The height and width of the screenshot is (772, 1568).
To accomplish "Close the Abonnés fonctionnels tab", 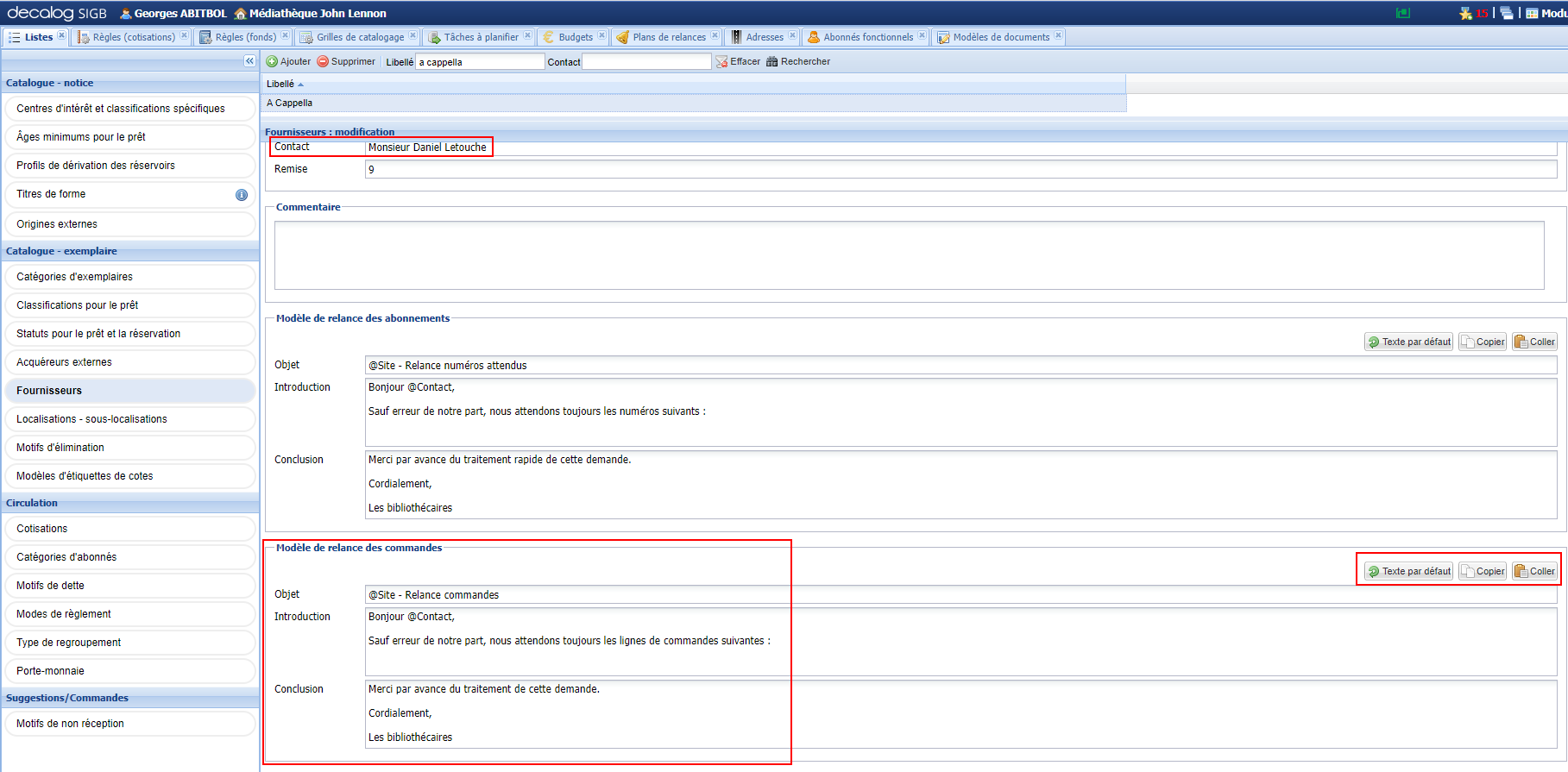I will click(922, 35).
